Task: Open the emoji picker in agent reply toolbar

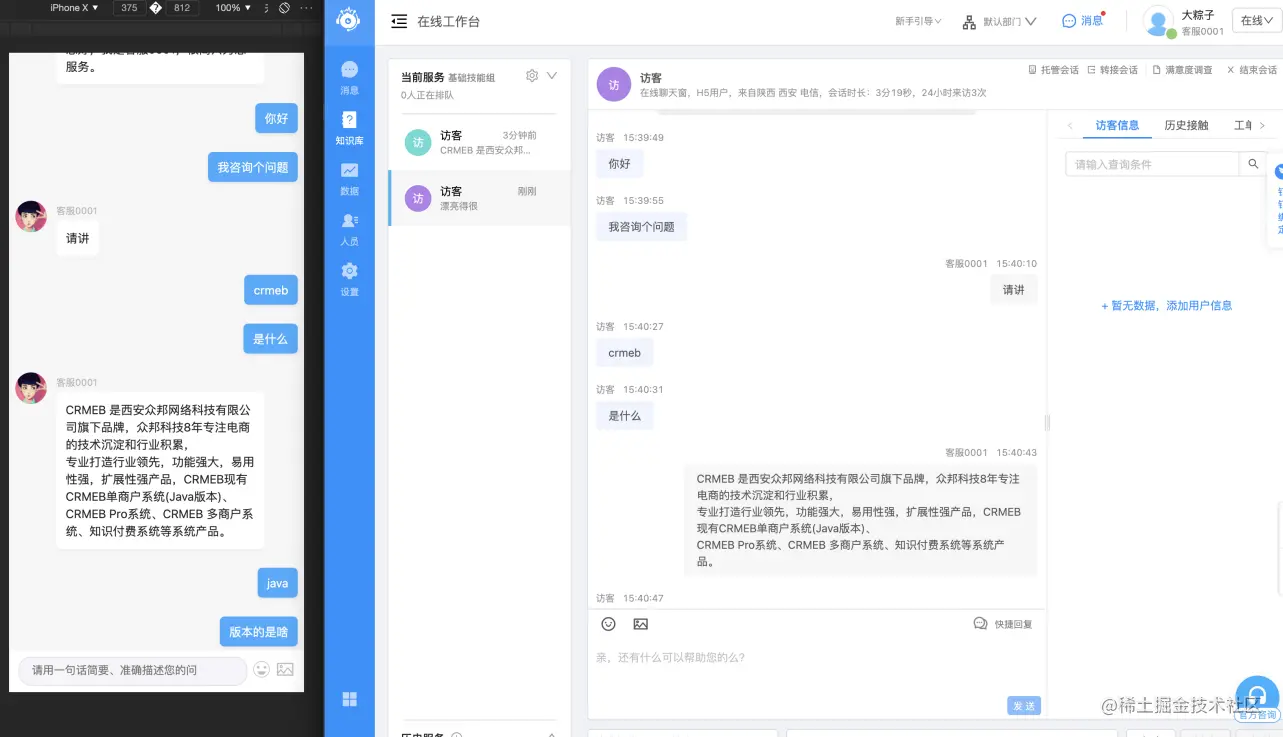Action: click(608, 624)
